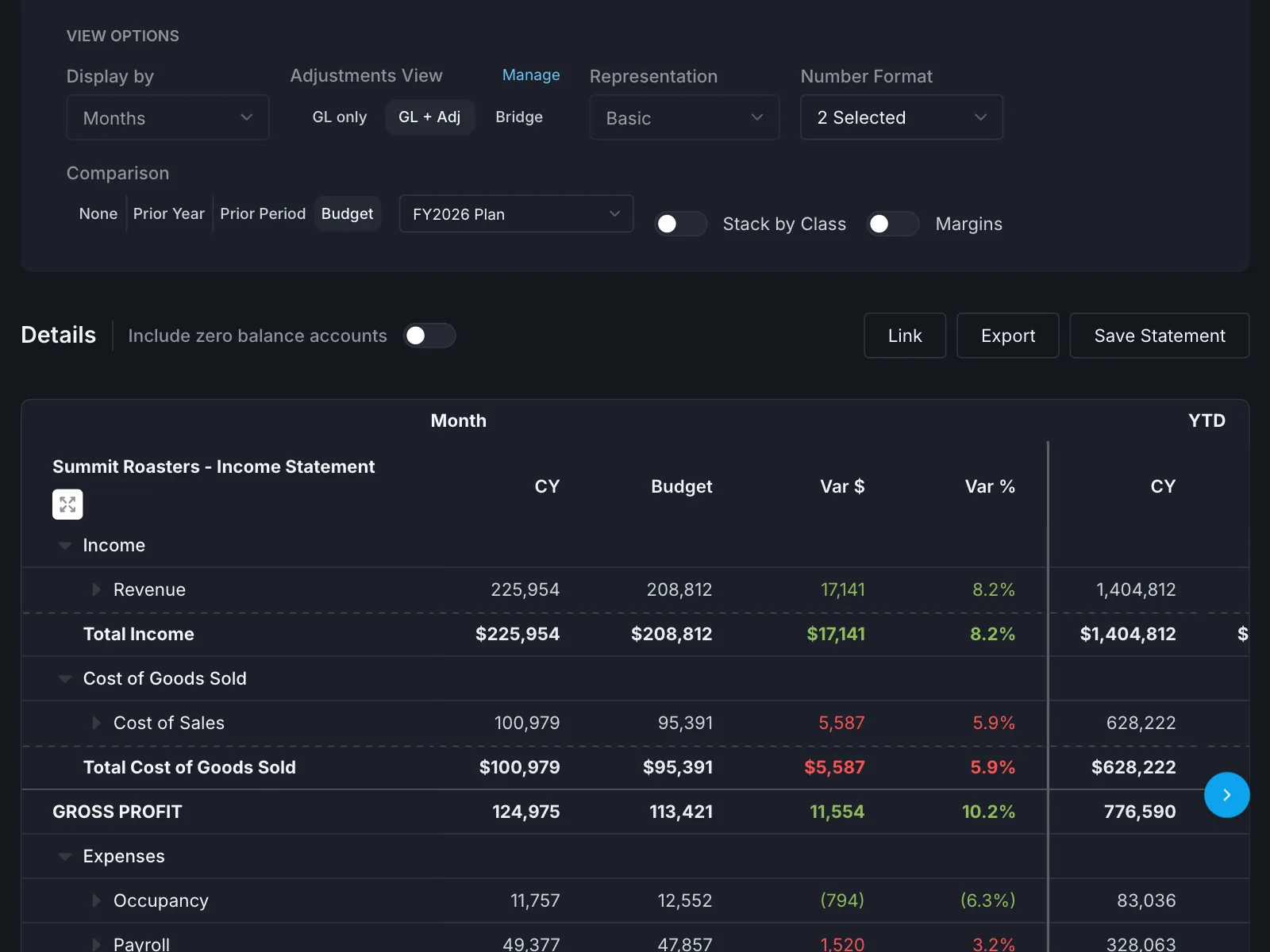
Task: Click the blue next-arrow scroll button
Action: click(1226, 795)
